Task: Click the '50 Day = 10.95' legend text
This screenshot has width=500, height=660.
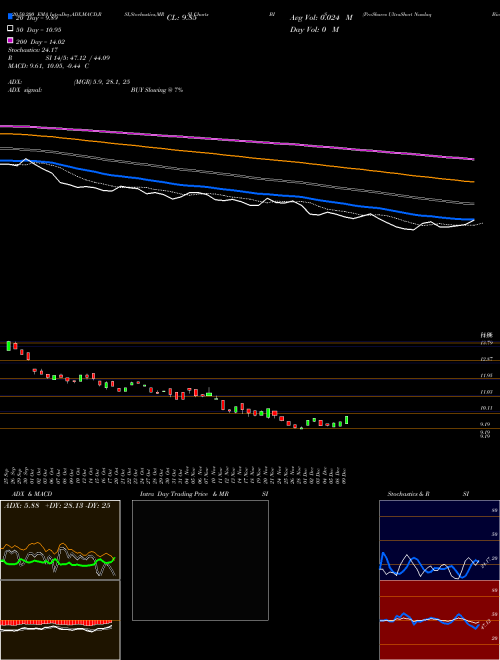Action: tap(39, 30)
